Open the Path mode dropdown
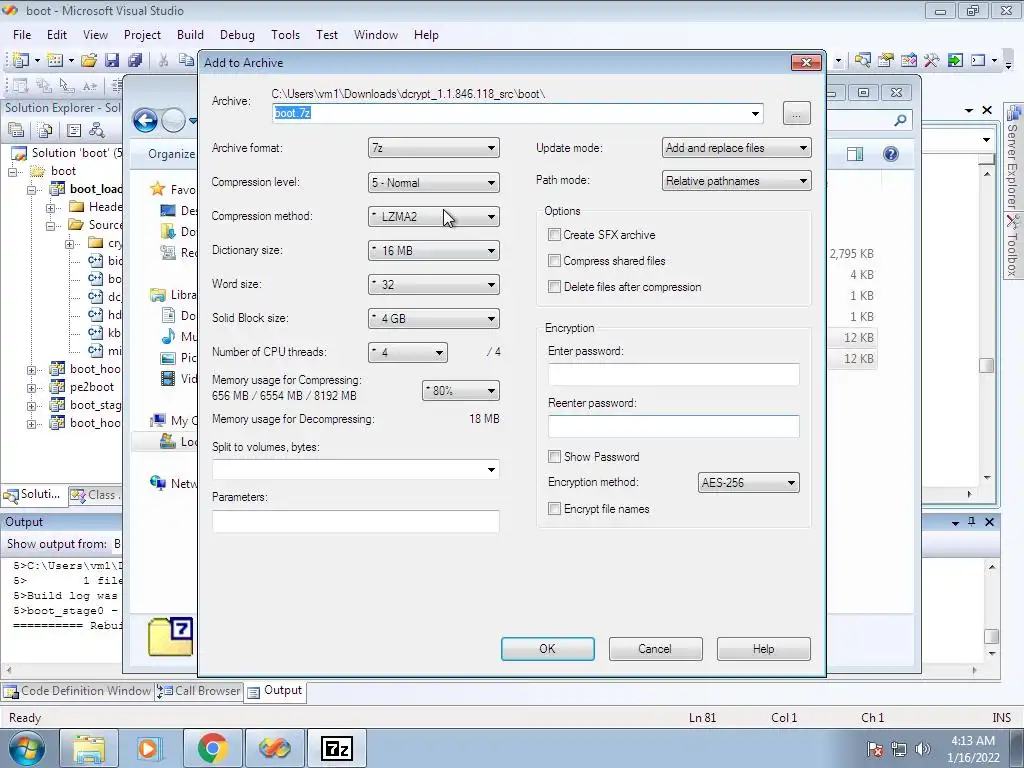The height and width of the screenshot is (768, 1024). (737, 180)
